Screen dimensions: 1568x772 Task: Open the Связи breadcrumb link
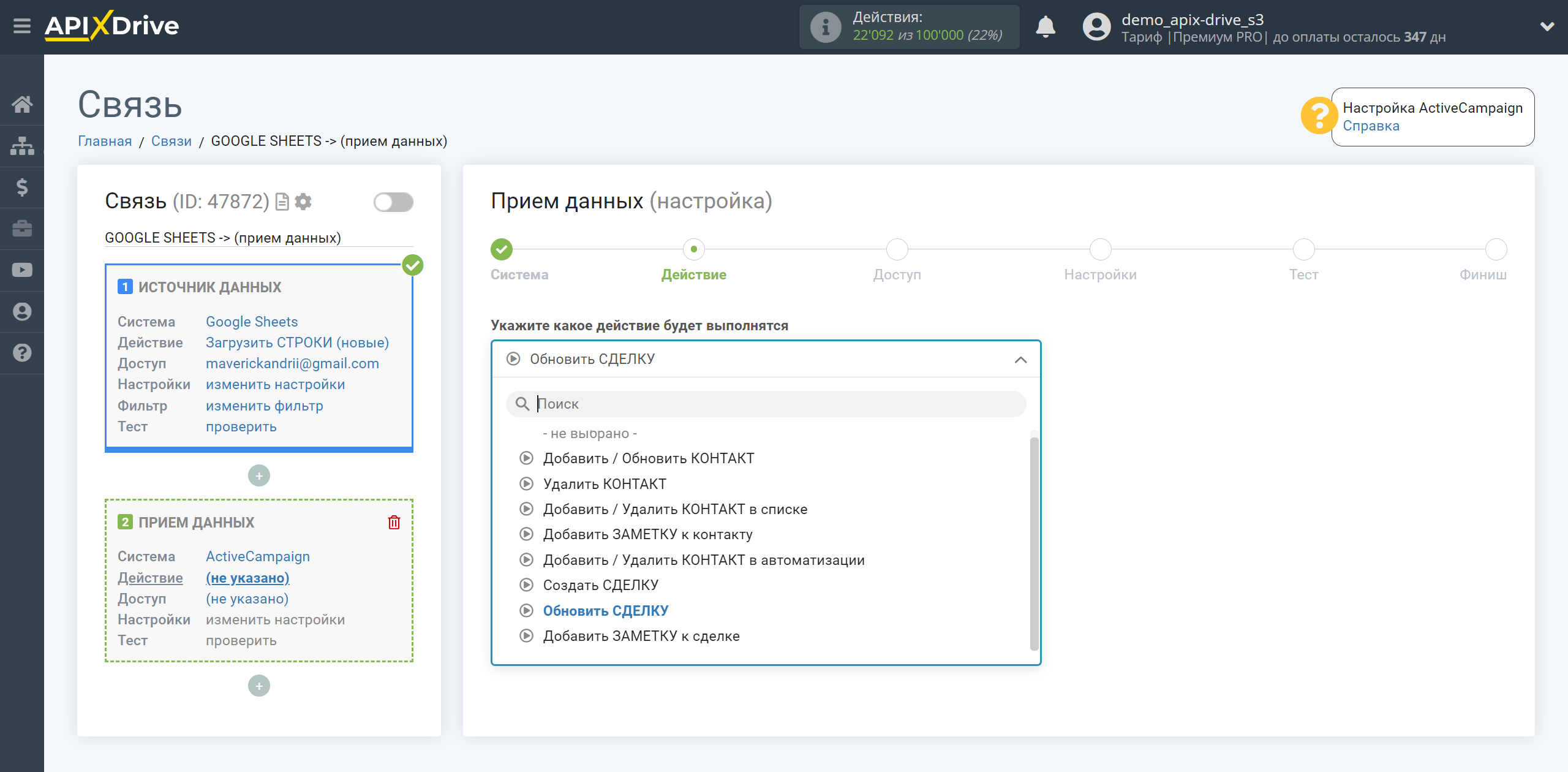point(171,141)
